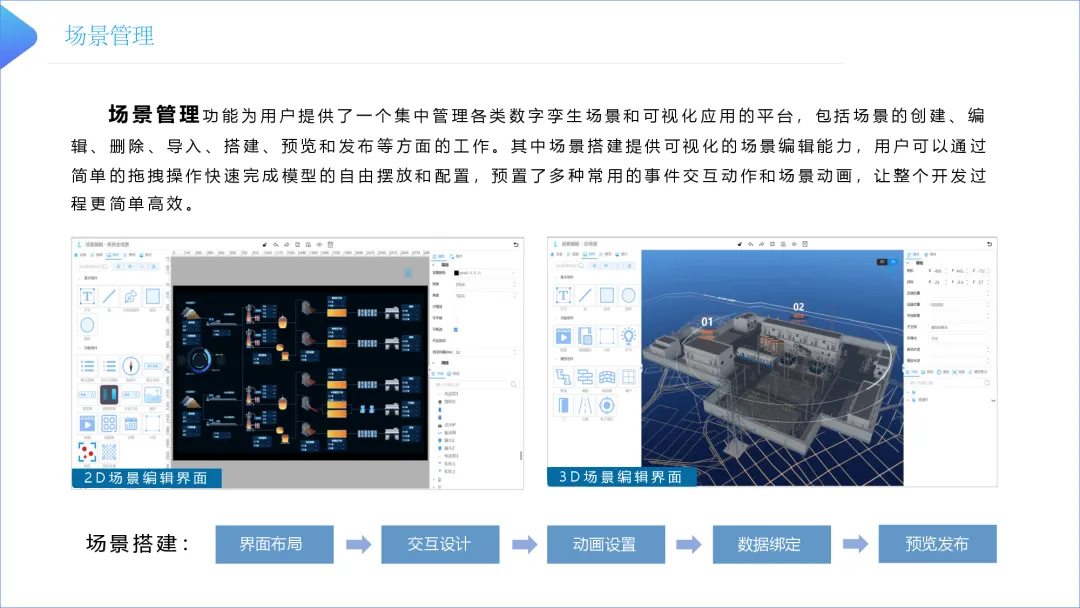Viewport: 1080px width, 608px height.
Task: Toggle the blue checkbox in 2D properties panel
Action: click(x=455, y=330)
